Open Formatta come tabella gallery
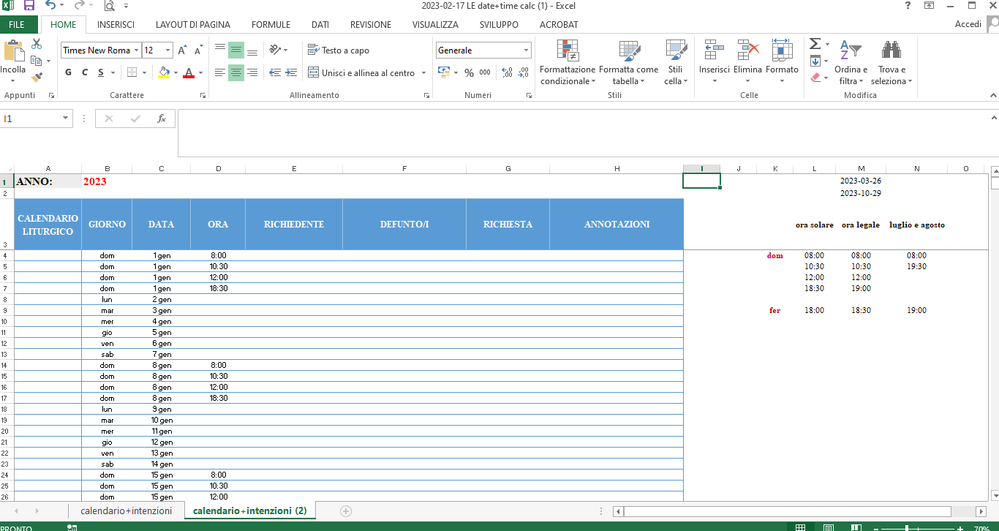 coord(629,62)
